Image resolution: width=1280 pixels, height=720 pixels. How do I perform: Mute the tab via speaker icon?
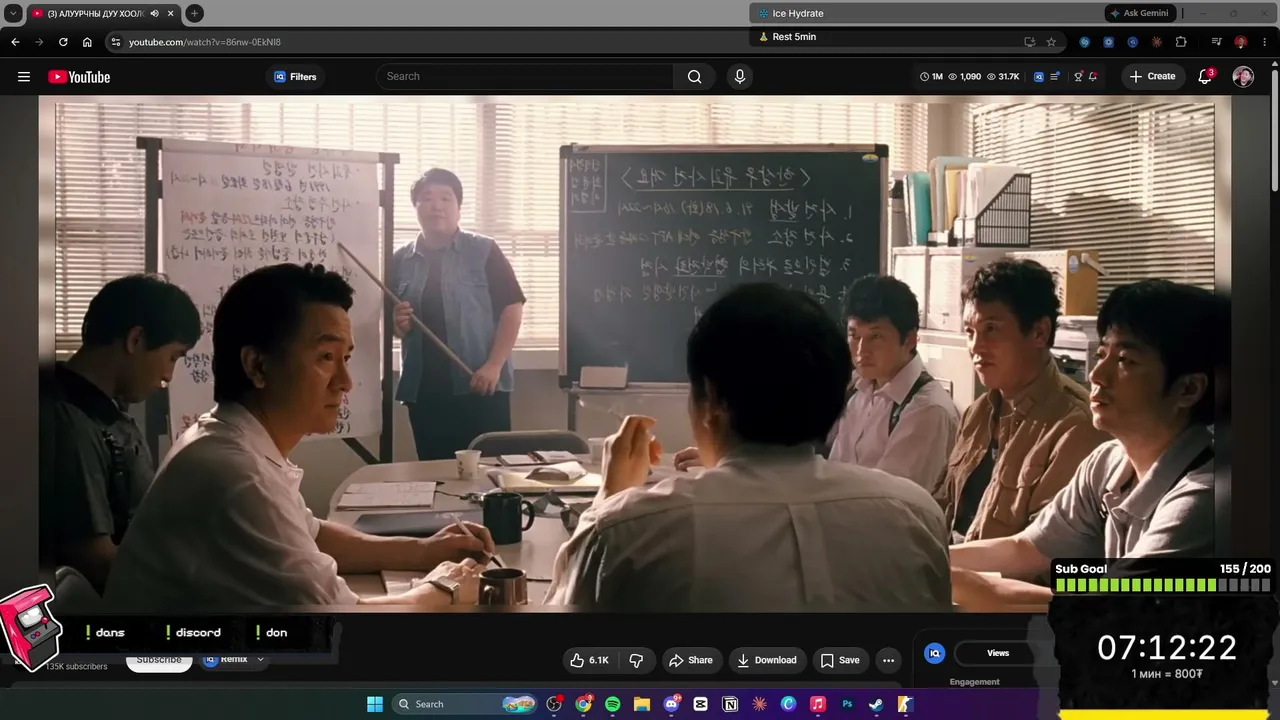click(x=153, y=13)
